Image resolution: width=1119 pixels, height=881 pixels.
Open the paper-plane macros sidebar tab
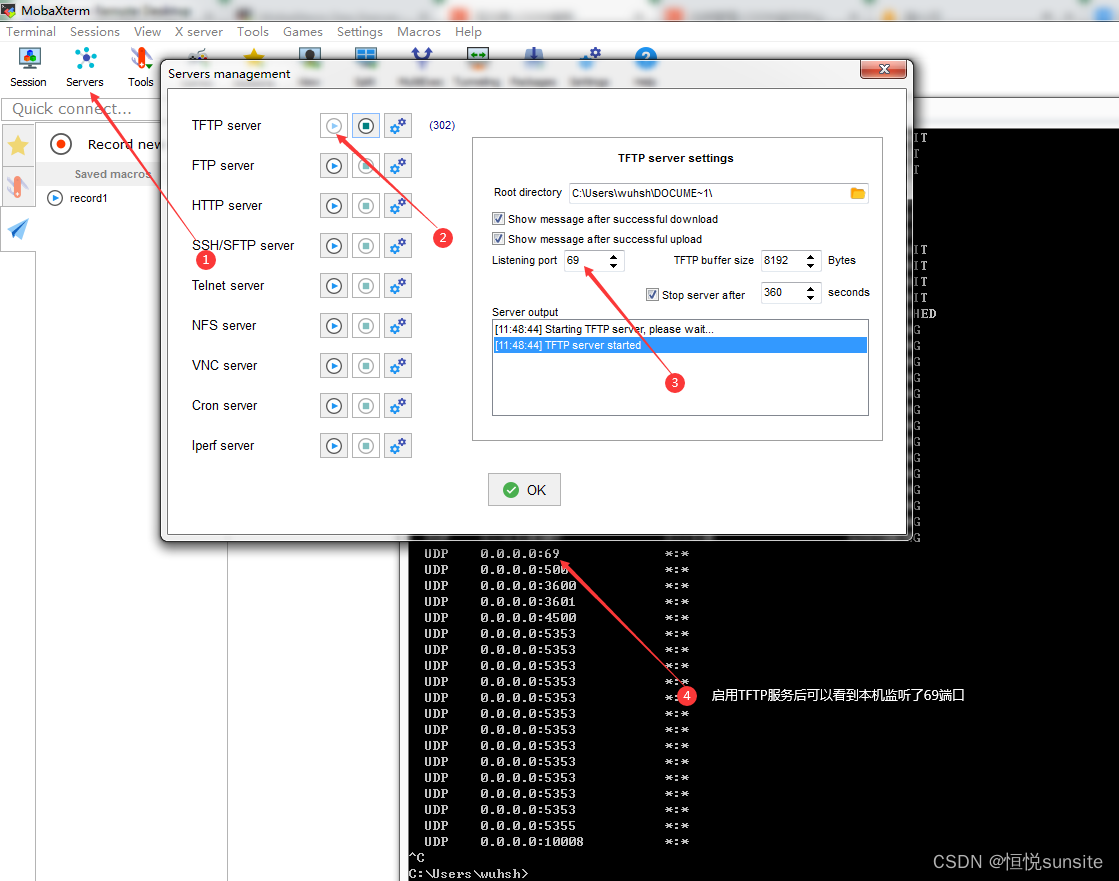point(18,229)
